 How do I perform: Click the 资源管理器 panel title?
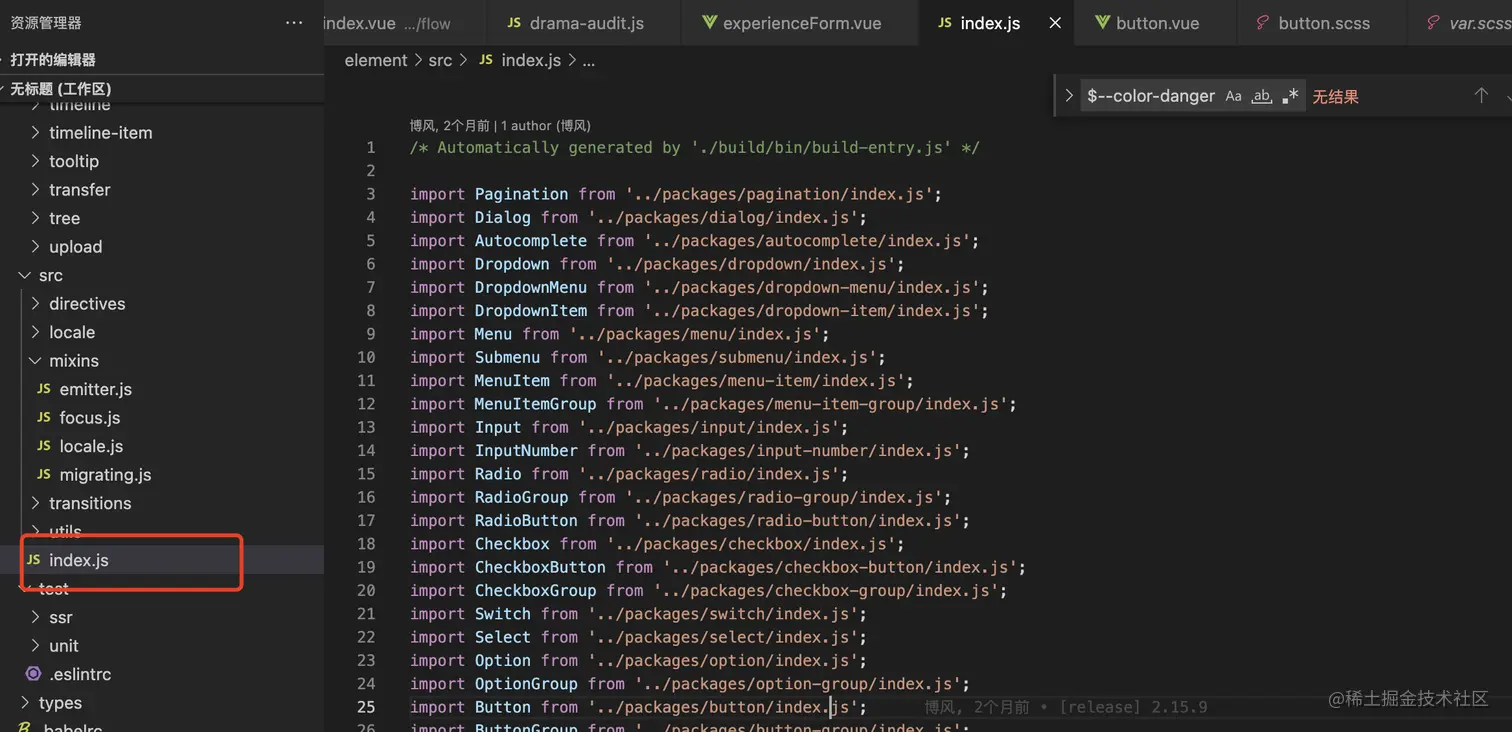pyautogui.click(x=46, y=22)
